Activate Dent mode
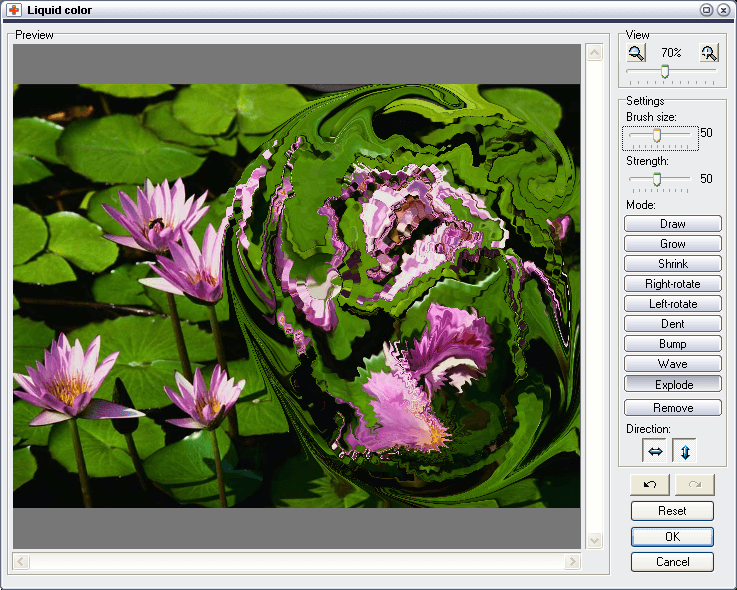 click(x=673, y=324)
